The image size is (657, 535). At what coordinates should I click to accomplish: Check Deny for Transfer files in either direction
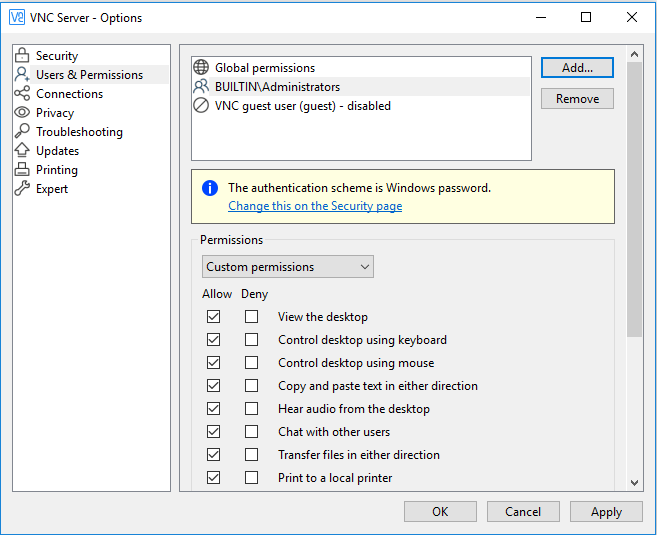click(x=251, y=455)
